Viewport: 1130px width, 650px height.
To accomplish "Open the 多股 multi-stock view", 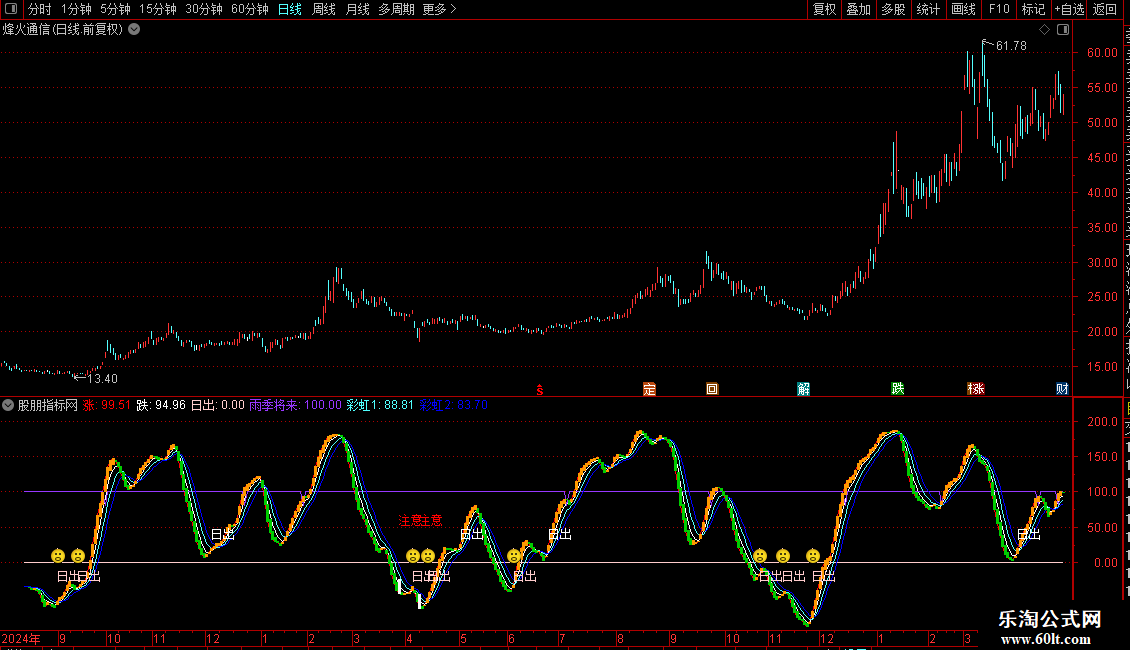I will (x=894, y=9).
